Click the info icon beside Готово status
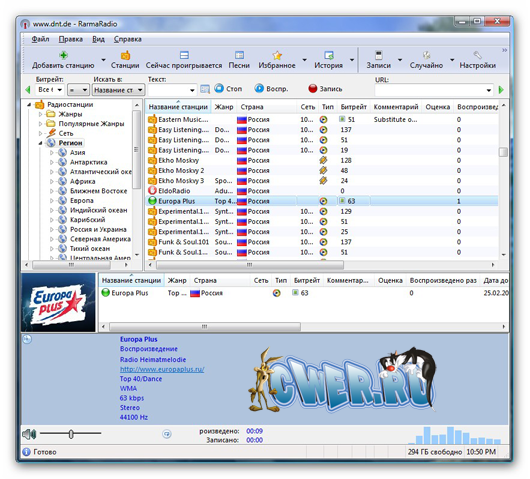 [26, 452]
